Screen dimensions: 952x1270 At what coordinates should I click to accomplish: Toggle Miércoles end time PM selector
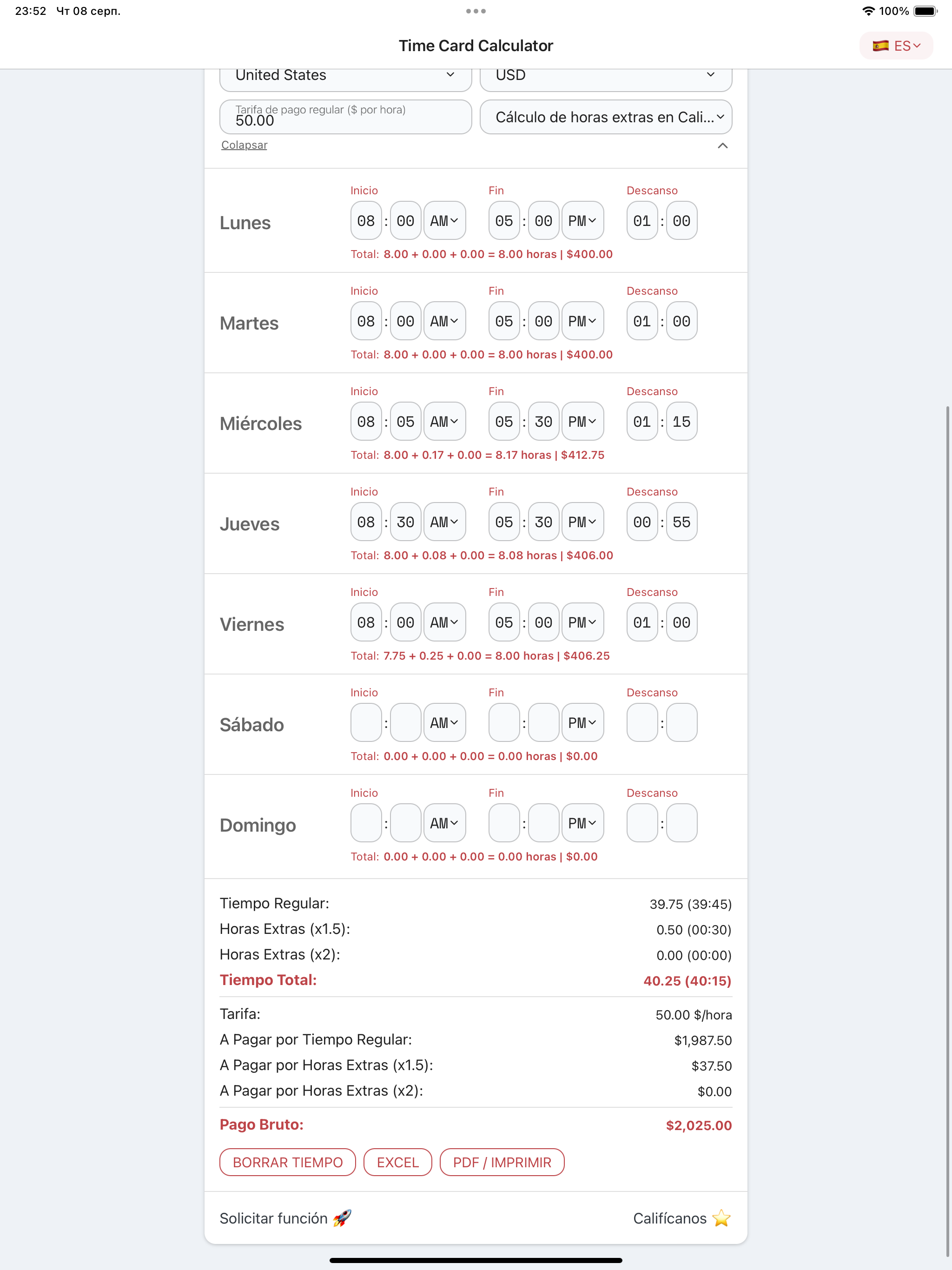(x=582, y=422)
